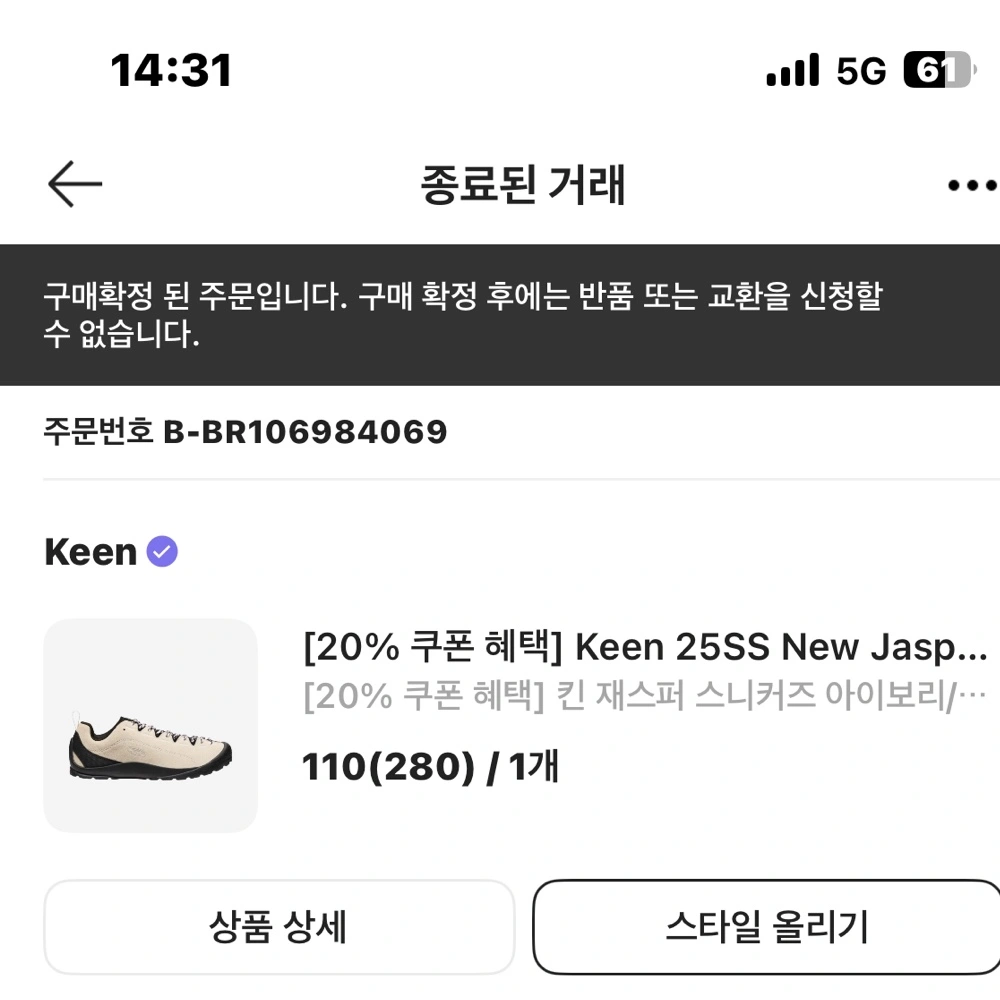Tap the battery level icon

[x=936, y=70]
